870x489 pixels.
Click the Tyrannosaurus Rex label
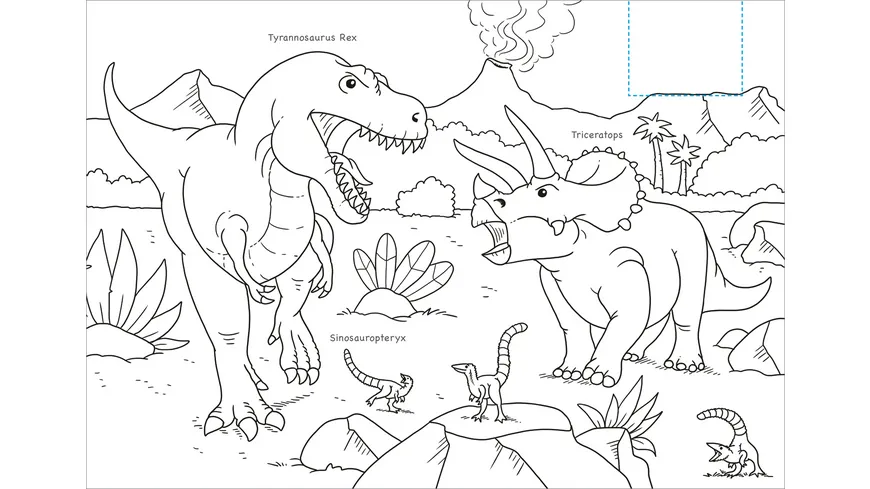click(x=312, y=38)
